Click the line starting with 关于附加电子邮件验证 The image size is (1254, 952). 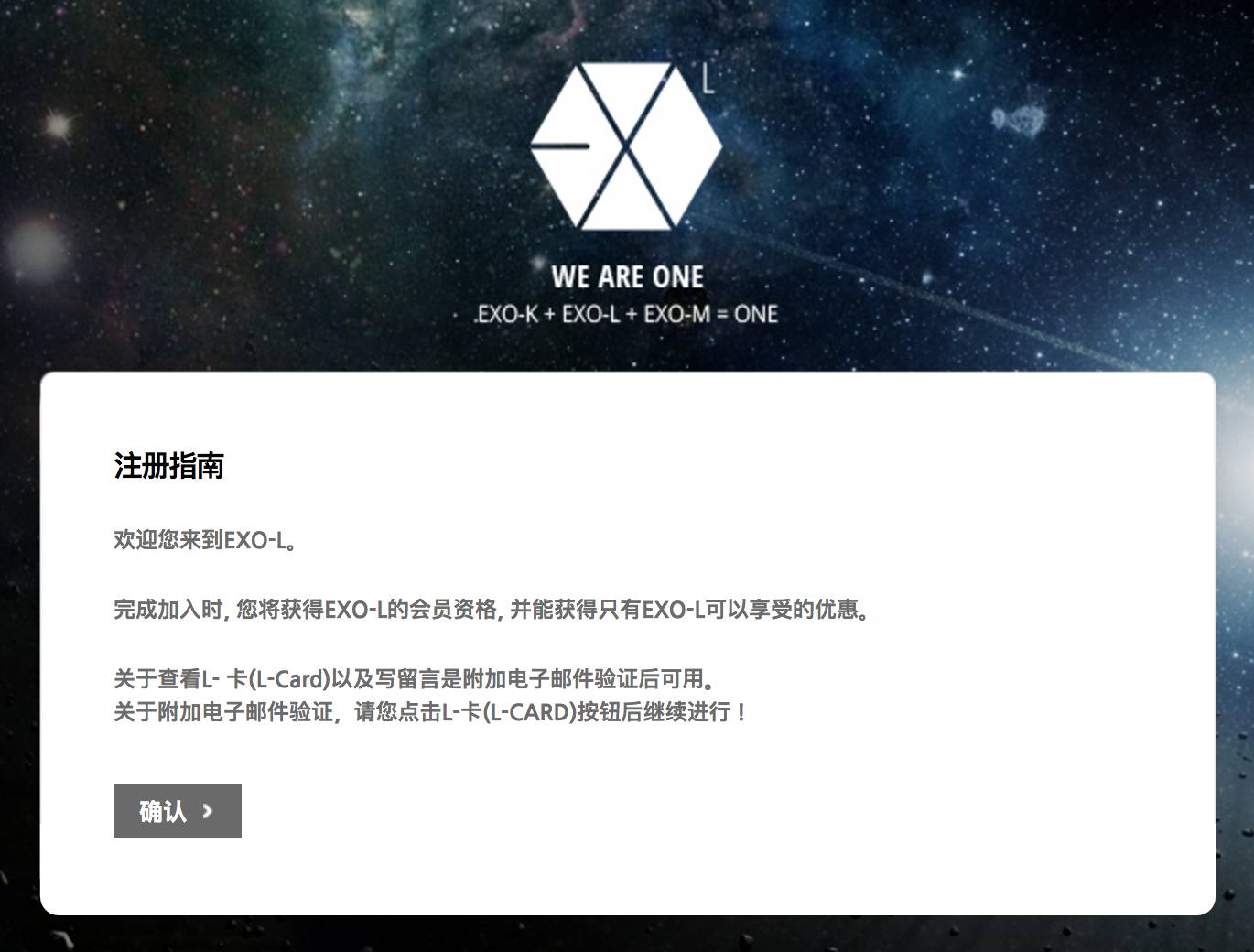coord(430,712)
